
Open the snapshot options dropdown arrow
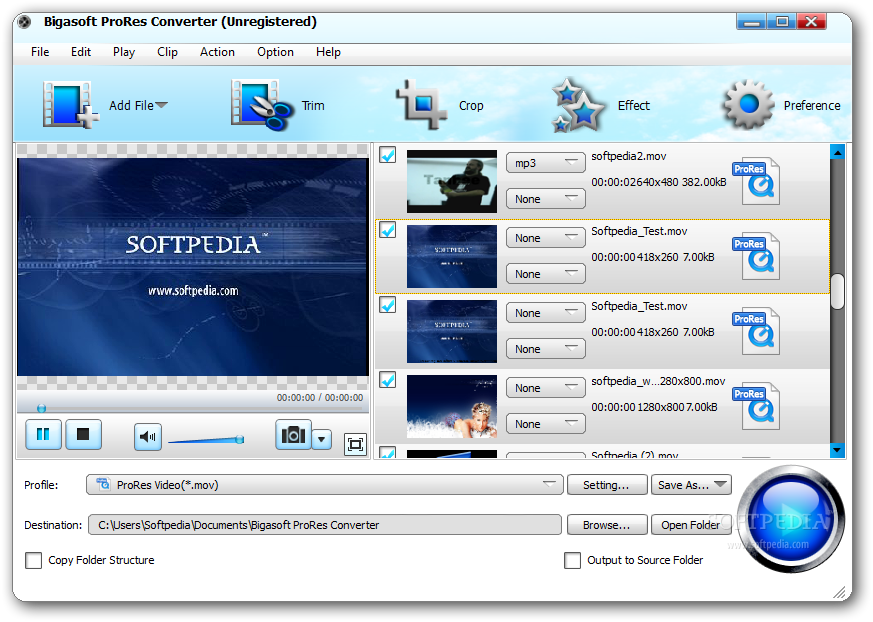click(322, 439)
